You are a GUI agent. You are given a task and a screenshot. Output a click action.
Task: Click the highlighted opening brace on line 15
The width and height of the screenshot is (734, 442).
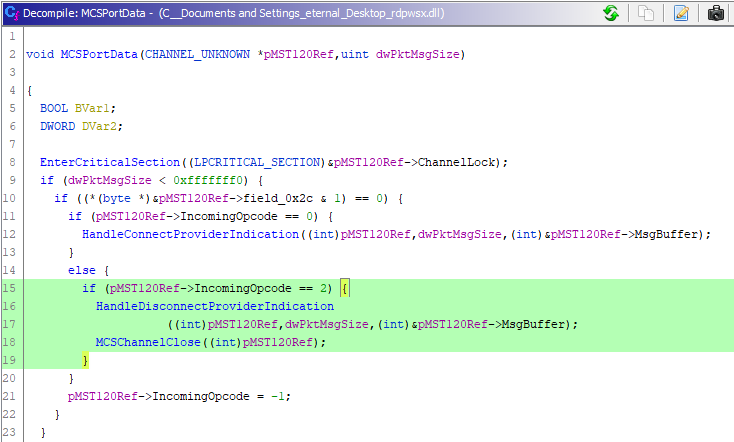pos(345,288)
